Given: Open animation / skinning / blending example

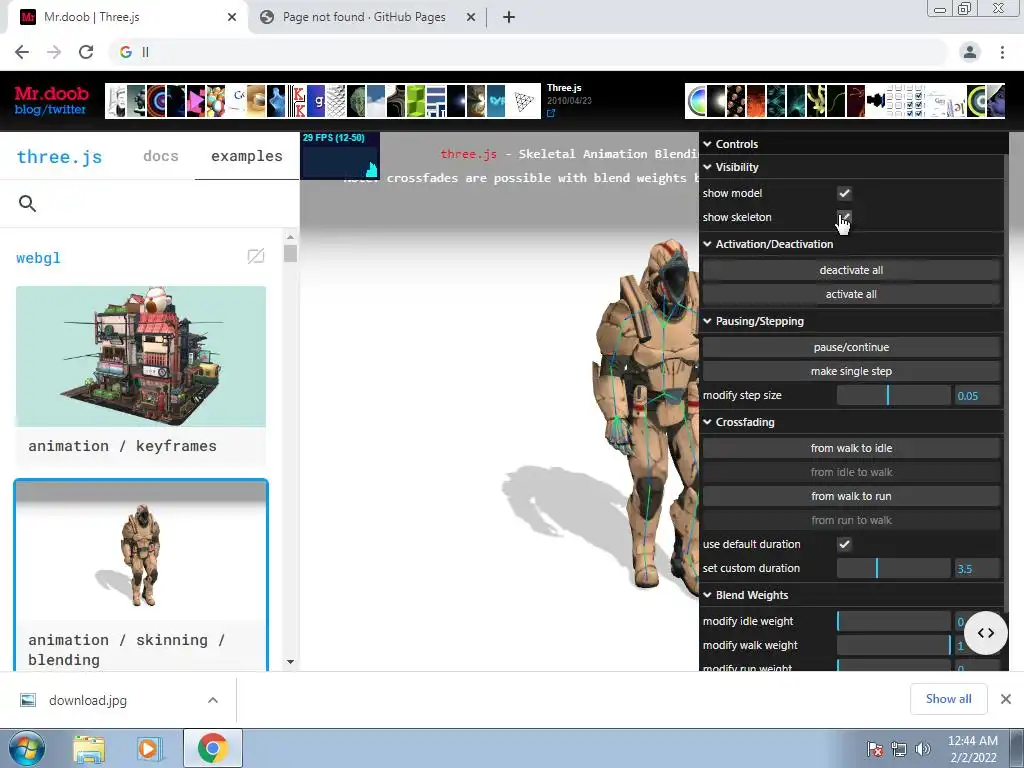Looking at the screenshot, I should (x=141, y=576).
